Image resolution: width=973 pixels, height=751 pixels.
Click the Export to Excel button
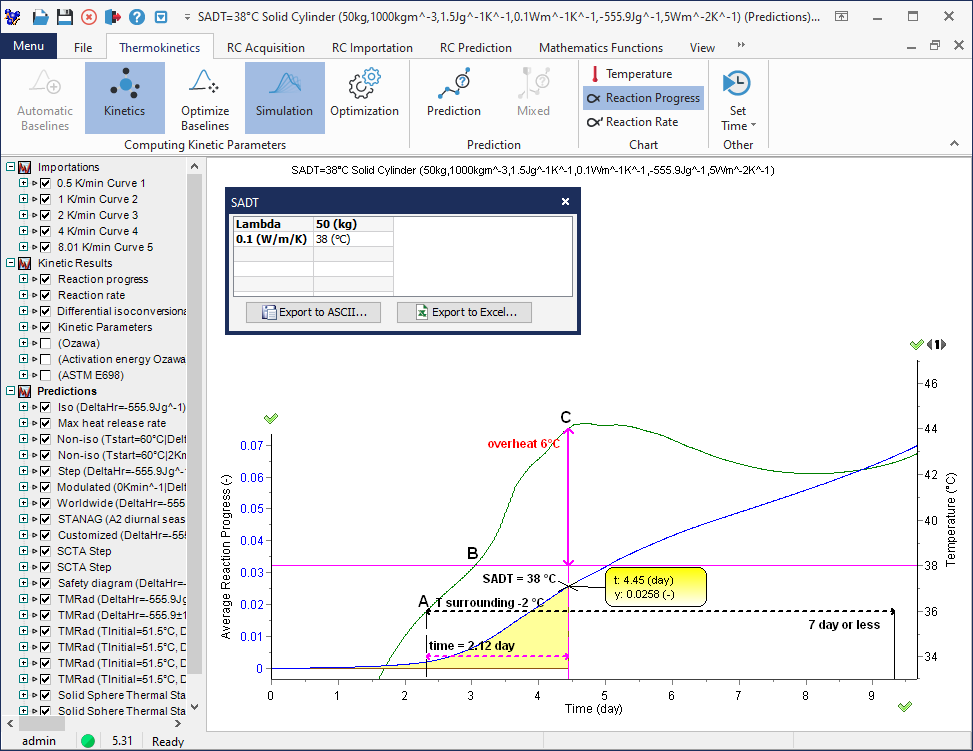tap(465, 312)
